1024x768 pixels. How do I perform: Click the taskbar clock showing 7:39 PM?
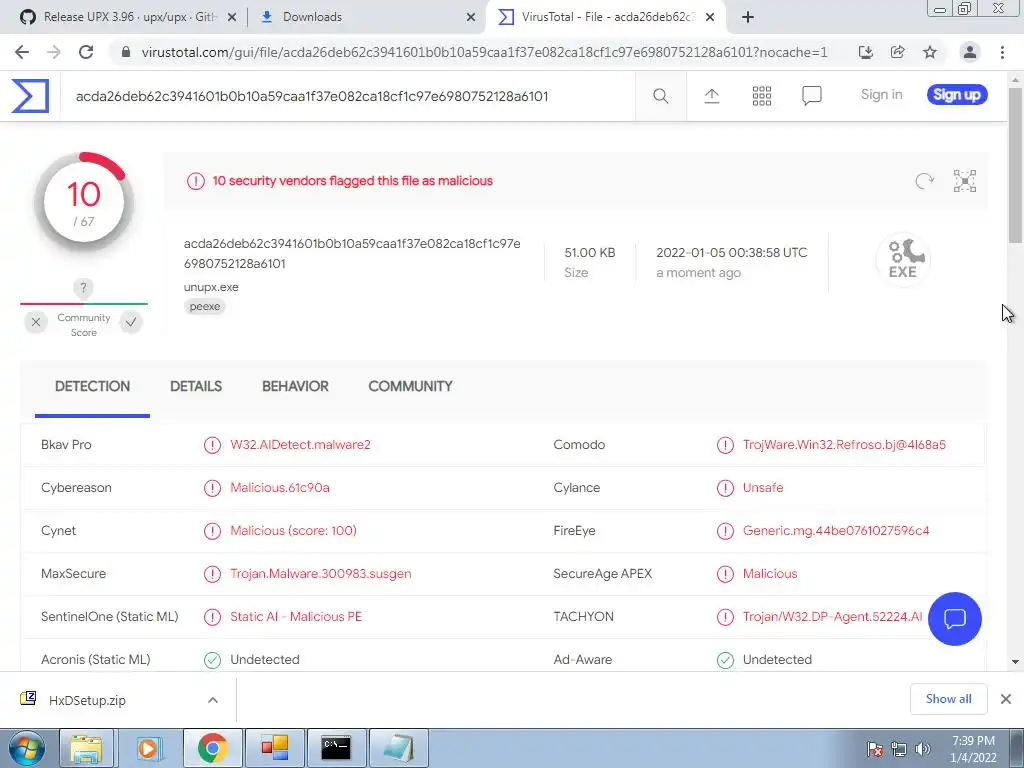click(x=973, y=749)
